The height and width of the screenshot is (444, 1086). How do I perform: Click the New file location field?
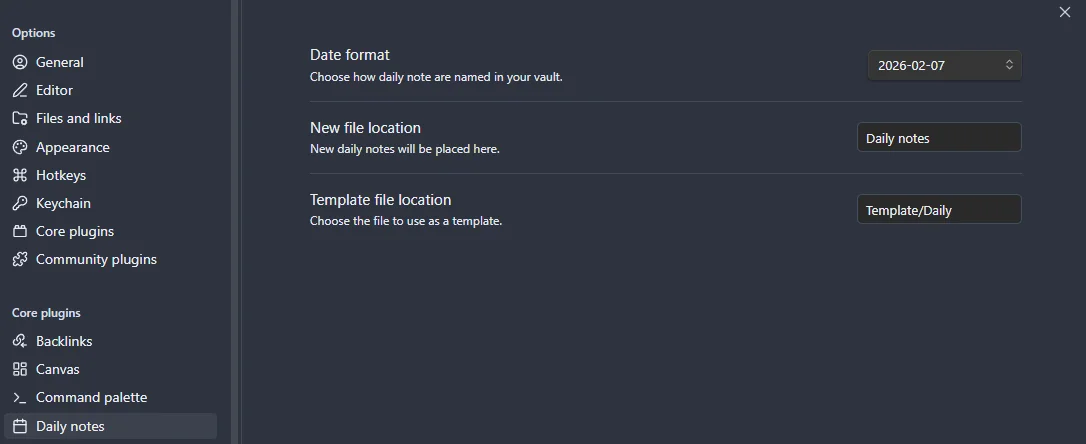tap(939, 138)
